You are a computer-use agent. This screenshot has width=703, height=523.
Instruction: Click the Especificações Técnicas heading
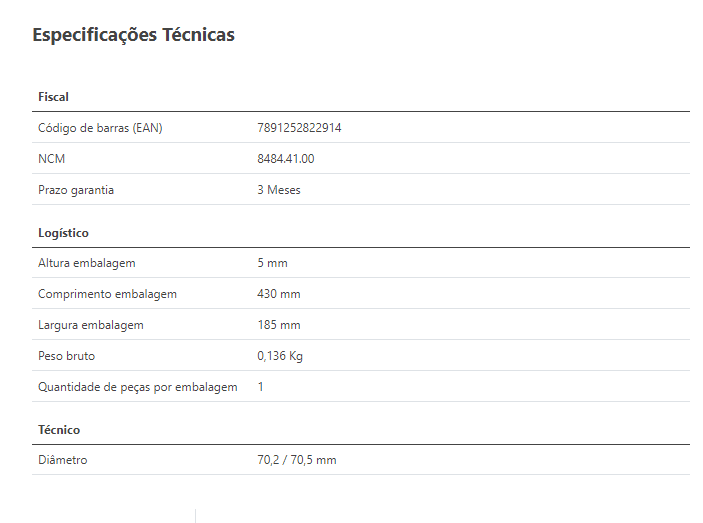[133, 35]
